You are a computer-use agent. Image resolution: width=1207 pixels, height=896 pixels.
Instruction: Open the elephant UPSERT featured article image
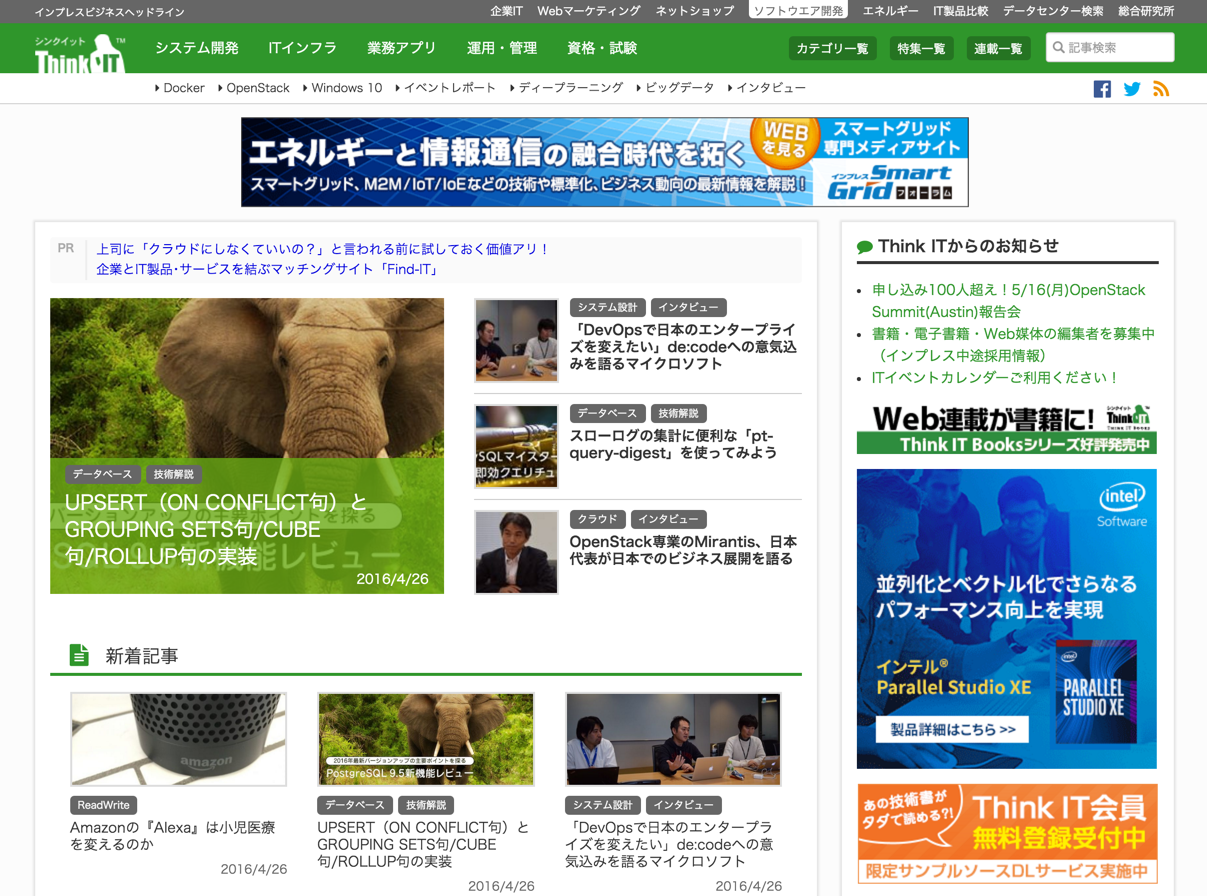[x=247, y=445]
